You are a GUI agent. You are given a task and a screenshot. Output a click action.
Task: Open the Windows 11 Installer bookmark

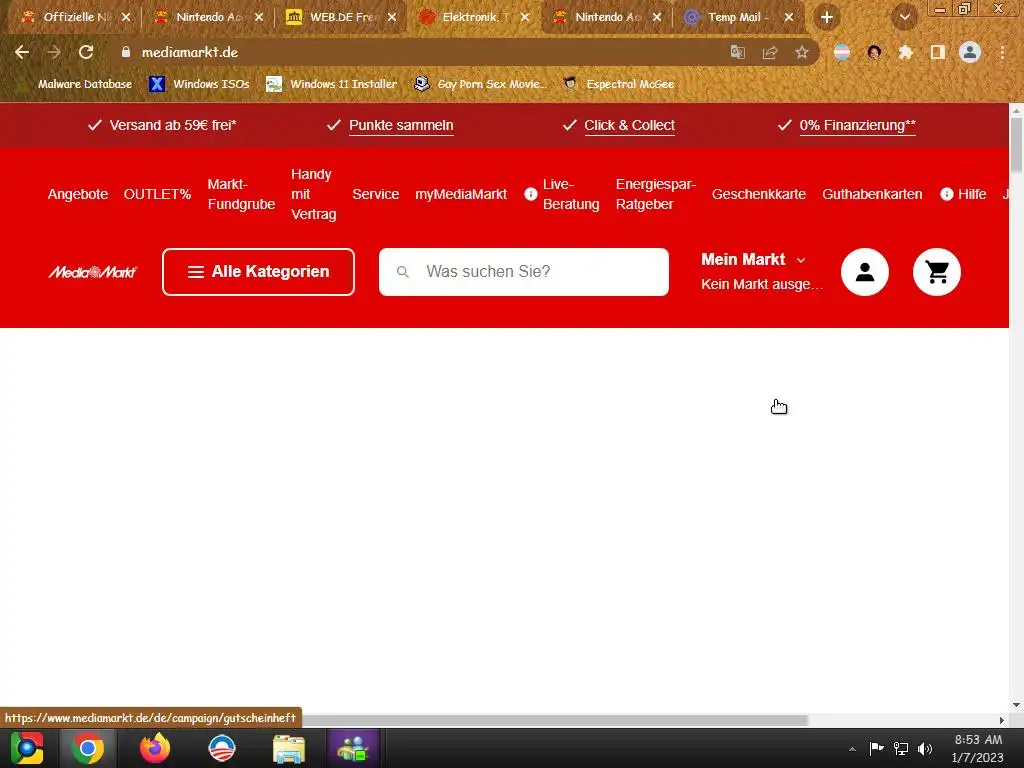[x=332, y=84]
